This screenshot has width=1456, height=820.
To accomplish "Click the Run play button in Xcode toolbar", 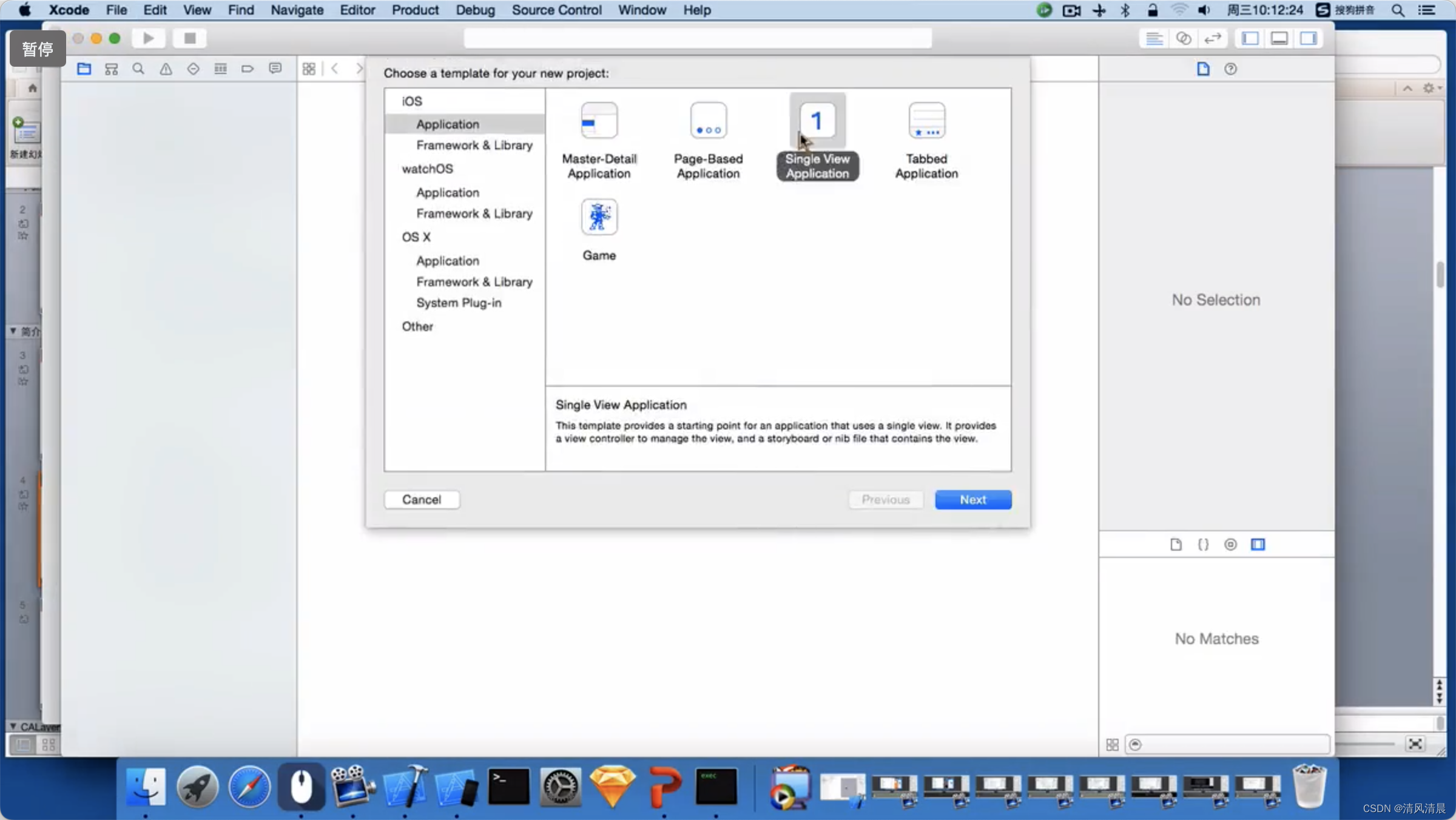I will click(x=149, y=38).
